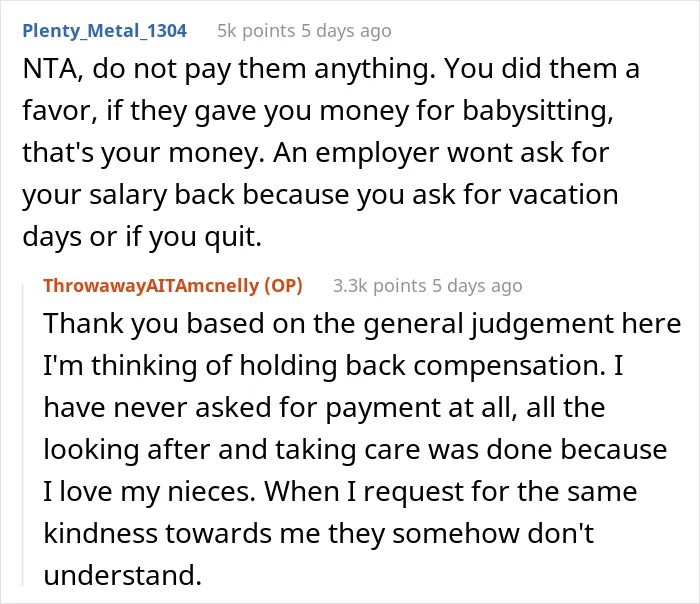Click line "have never asked for payment"
The image size is (700, 604).
[324, 407]
